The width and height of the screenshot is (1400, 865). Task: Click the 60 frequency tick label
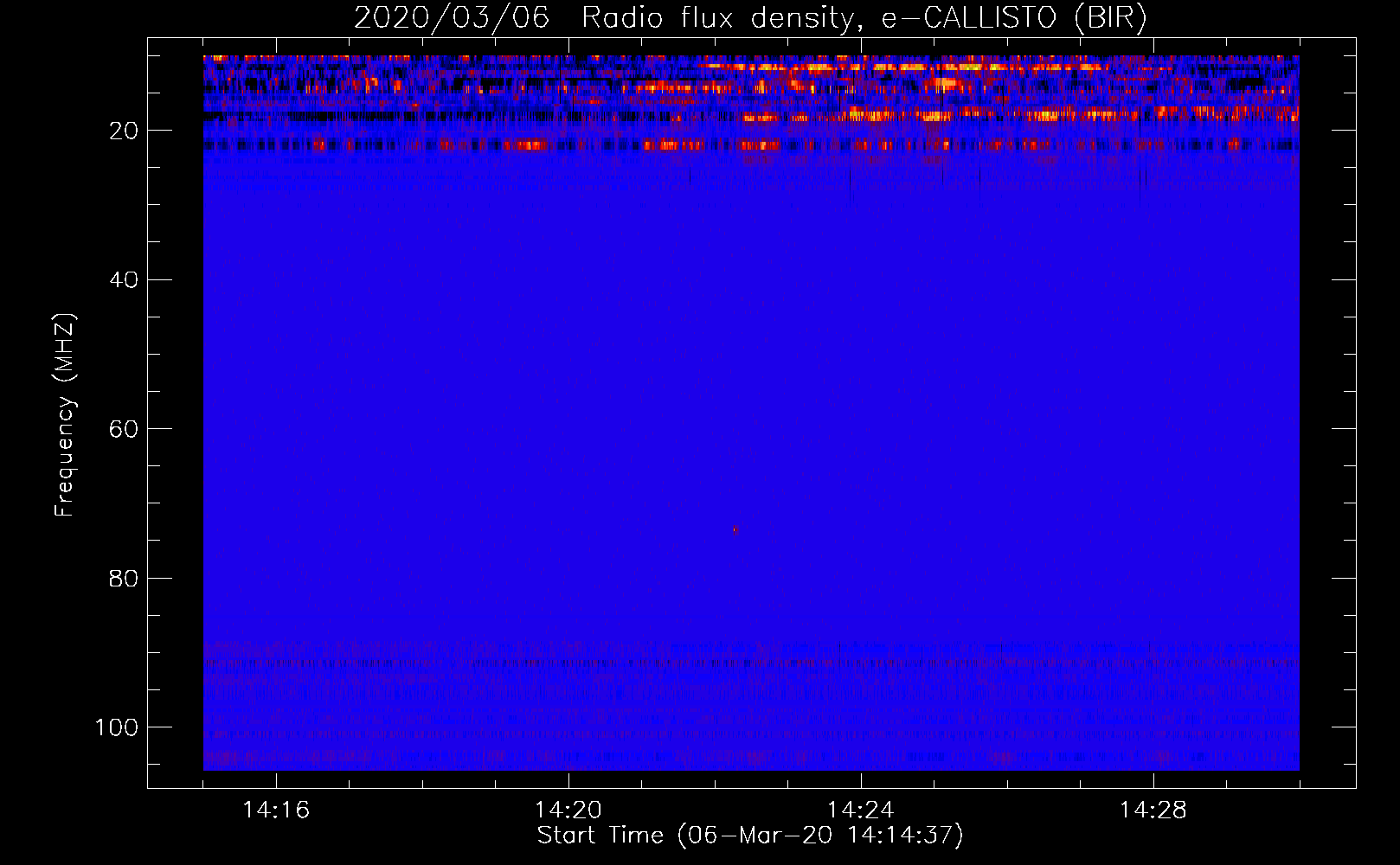click(124, 429)
